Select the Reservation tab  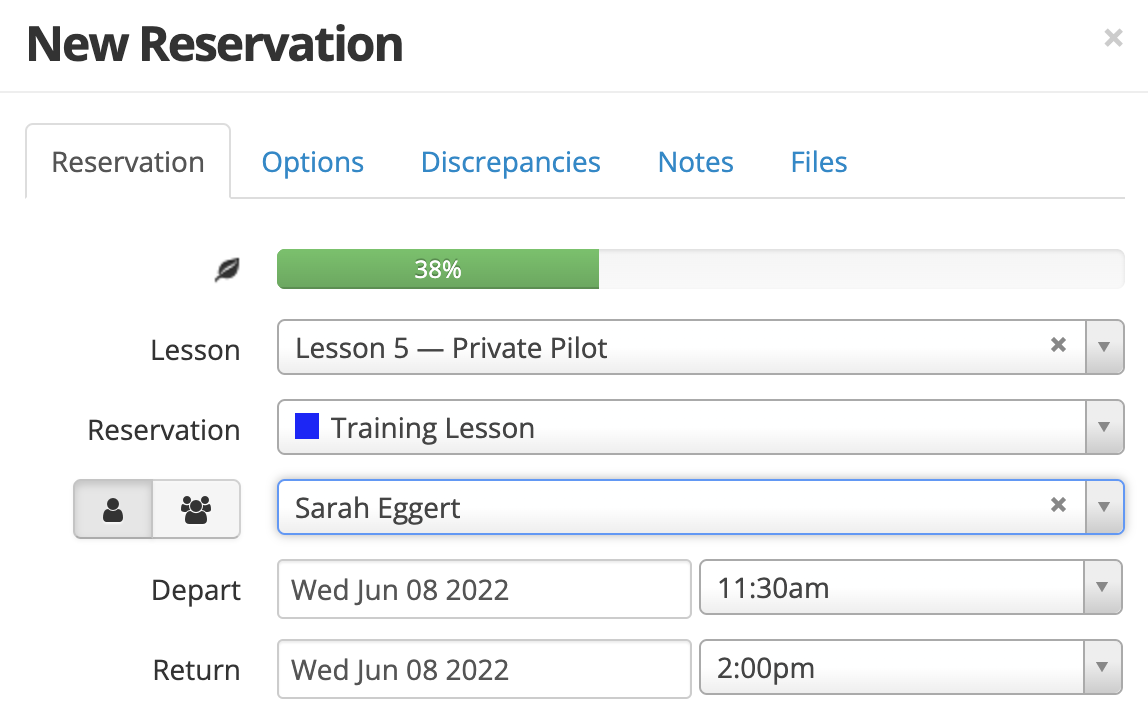click(x=128, y=162)
